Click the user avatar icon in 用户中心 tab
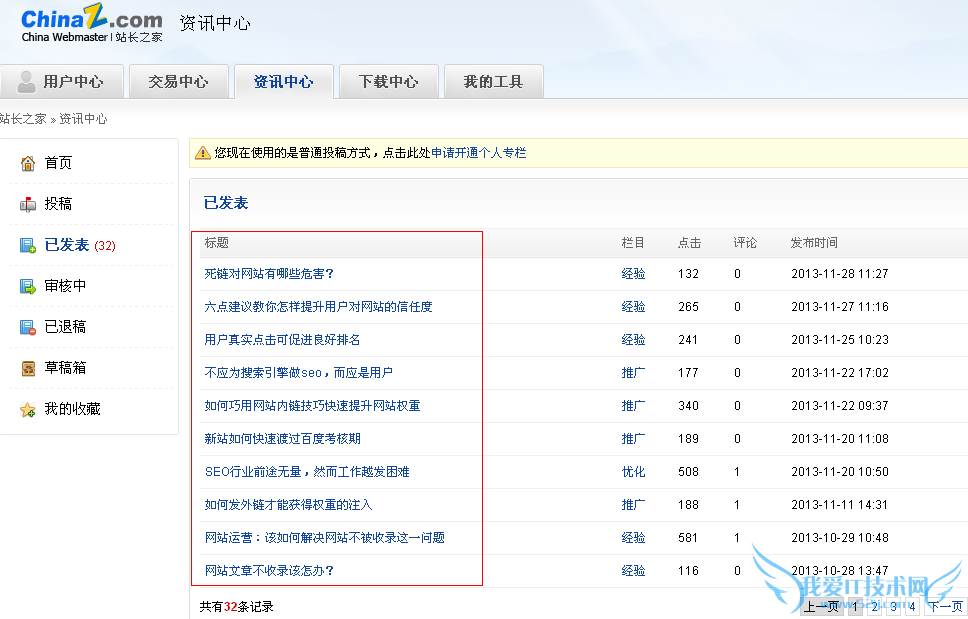The width and height of the screenshot is (968, 619). point(26,81)
